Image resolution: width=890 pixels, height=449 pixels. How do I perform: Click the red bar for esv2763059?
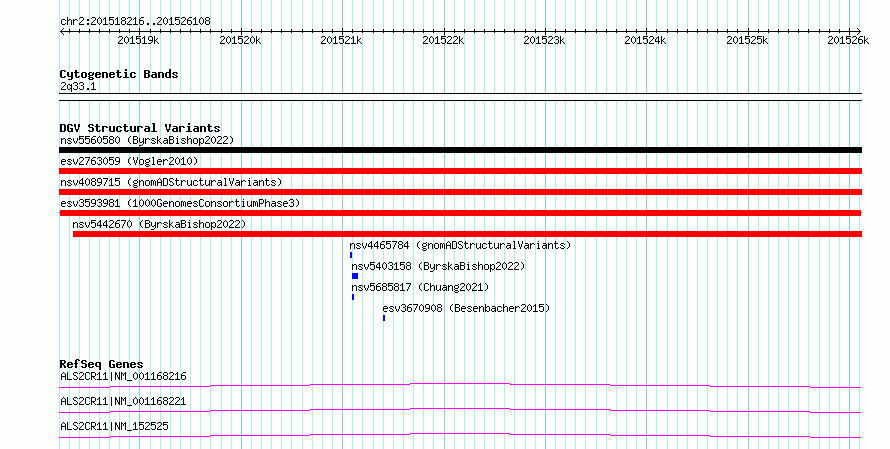pyautogui.click(x=460, y=171)
